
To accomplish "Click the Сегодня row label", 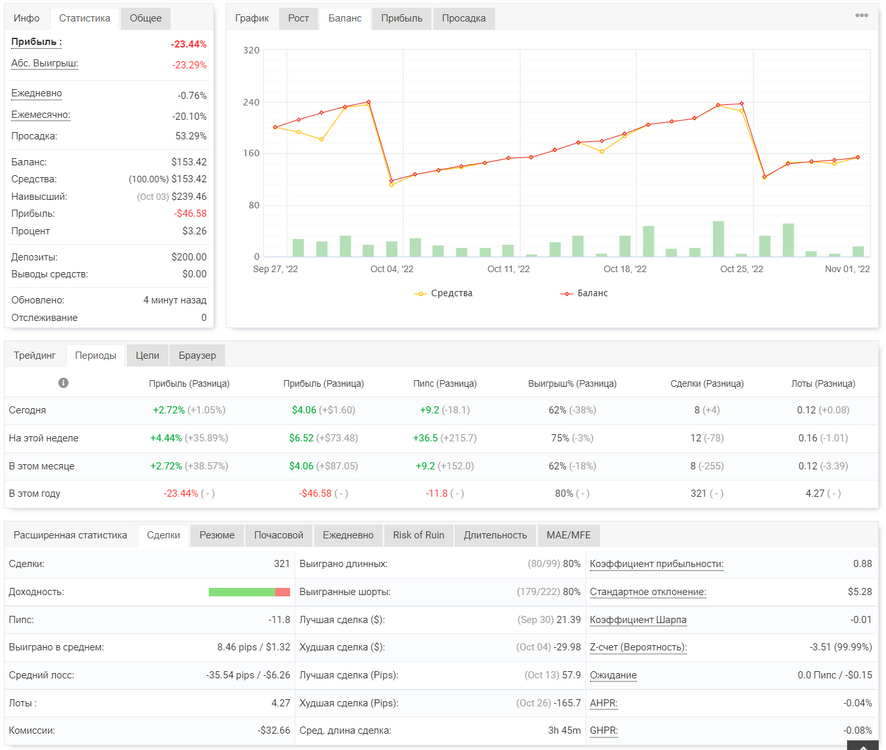I will point(27,410).
